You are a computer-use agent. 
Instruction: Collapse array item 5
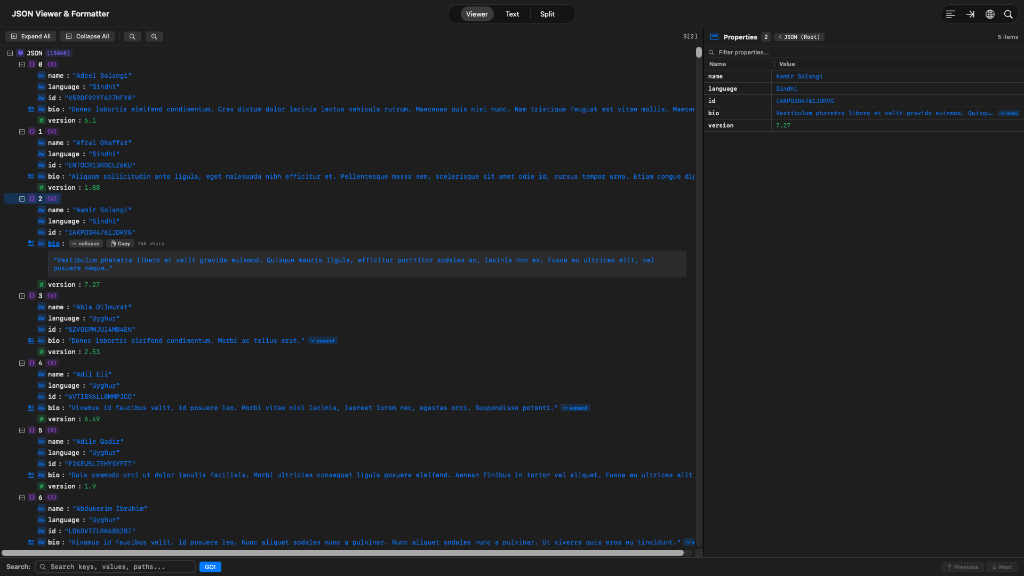tap(22, 430)
